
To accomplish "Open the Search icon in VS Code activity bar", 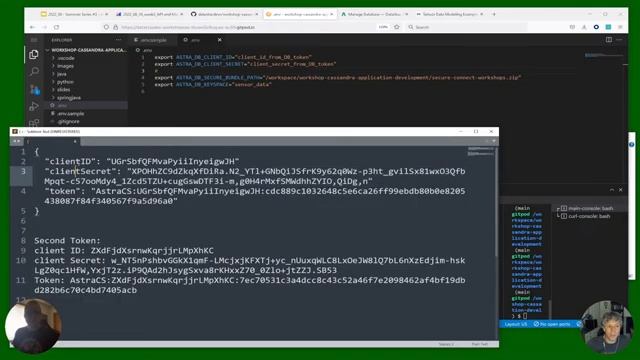I will tap(34, 72).
